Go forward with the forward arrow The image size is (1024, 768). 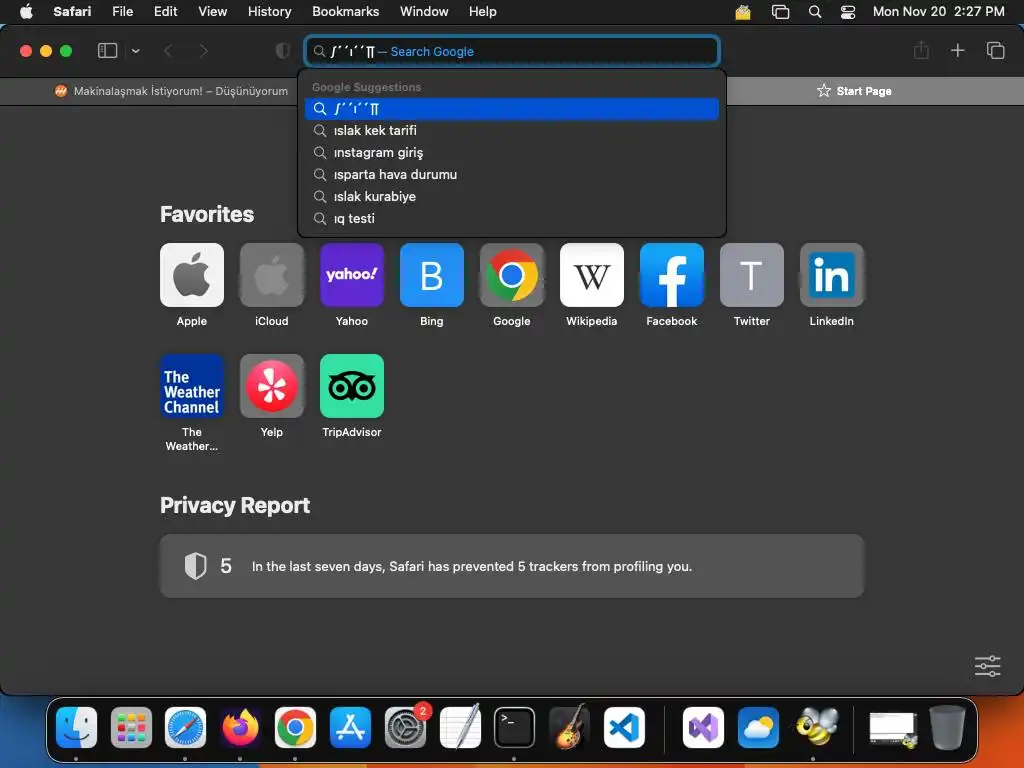tap(203, 51)
